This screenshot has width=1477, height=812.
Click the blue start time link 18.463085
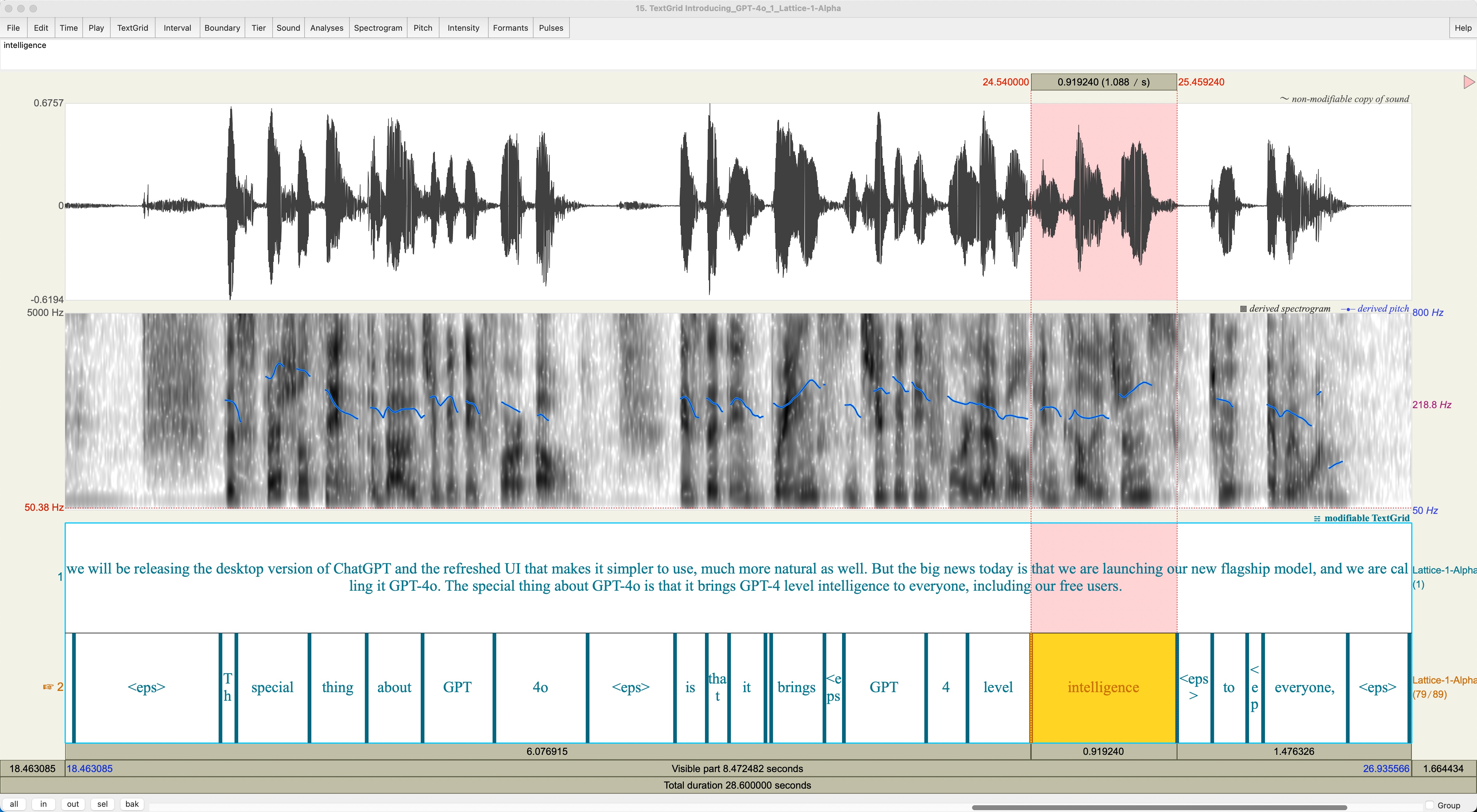(x=90, y=768)
